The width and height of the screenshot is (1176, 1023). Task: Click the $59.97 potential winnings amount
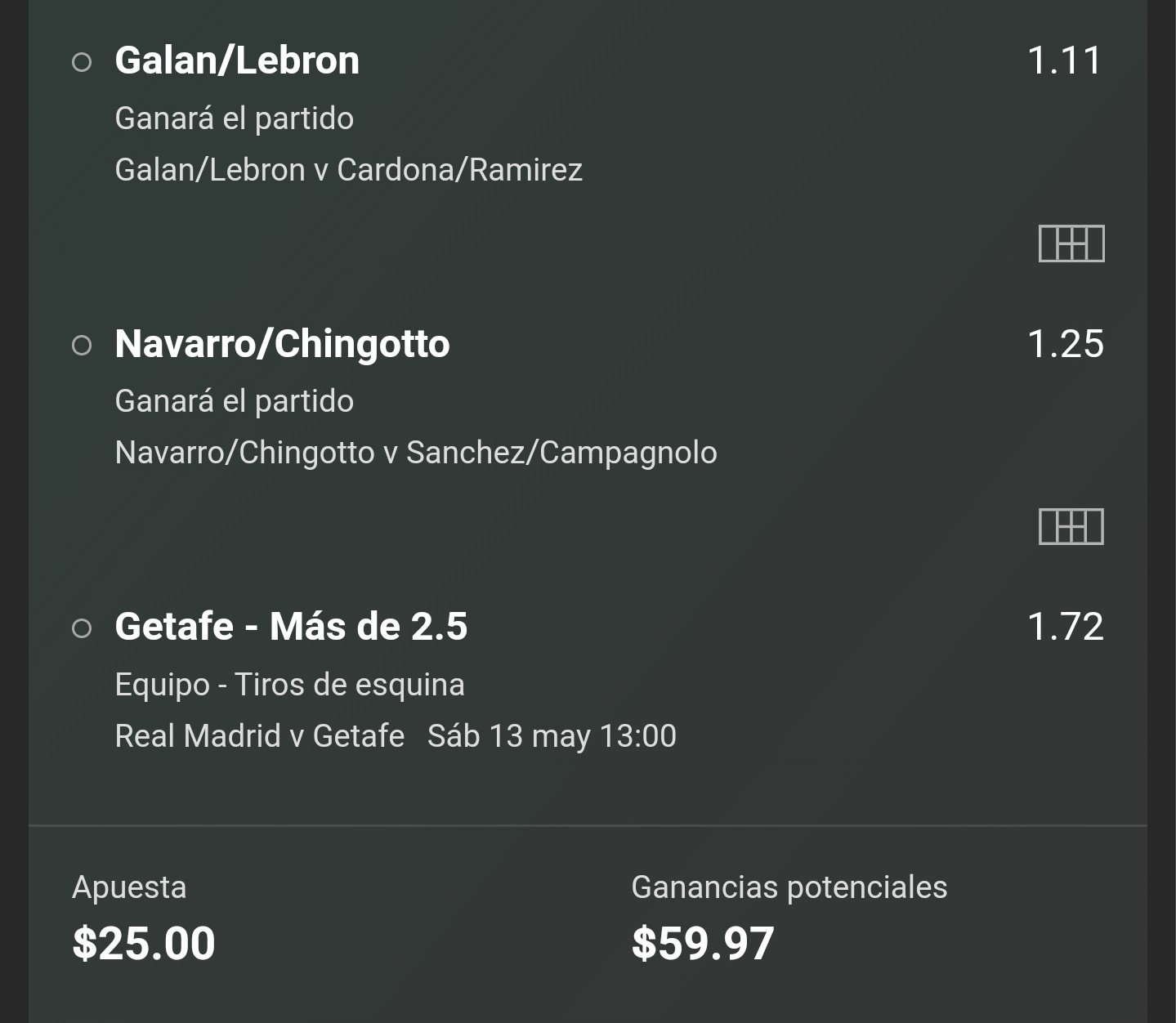pos(703,944)
